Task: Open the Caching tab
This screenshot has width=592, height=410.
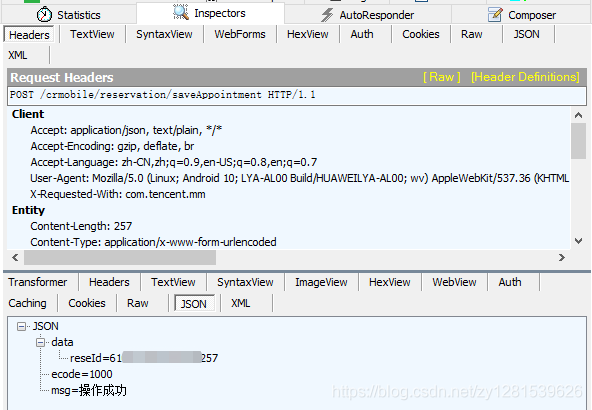Action: click(x=27, y=303)
